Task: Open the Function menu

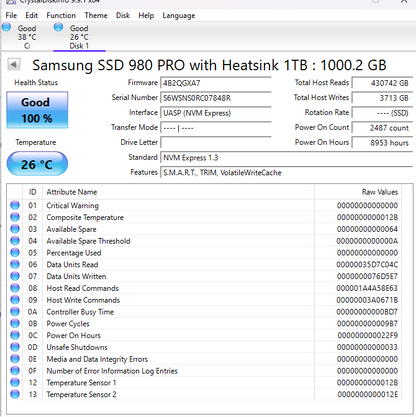Action: (61, 15)
